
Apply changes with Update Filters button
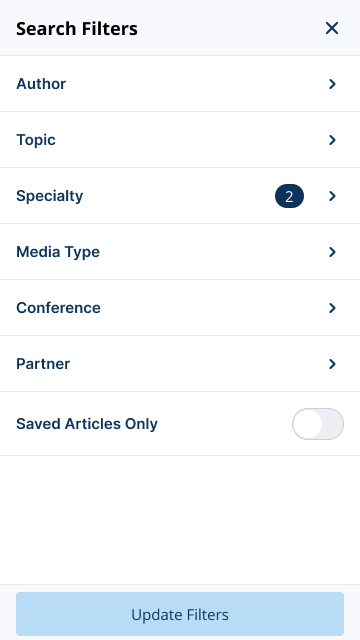[x=180, y=614]
